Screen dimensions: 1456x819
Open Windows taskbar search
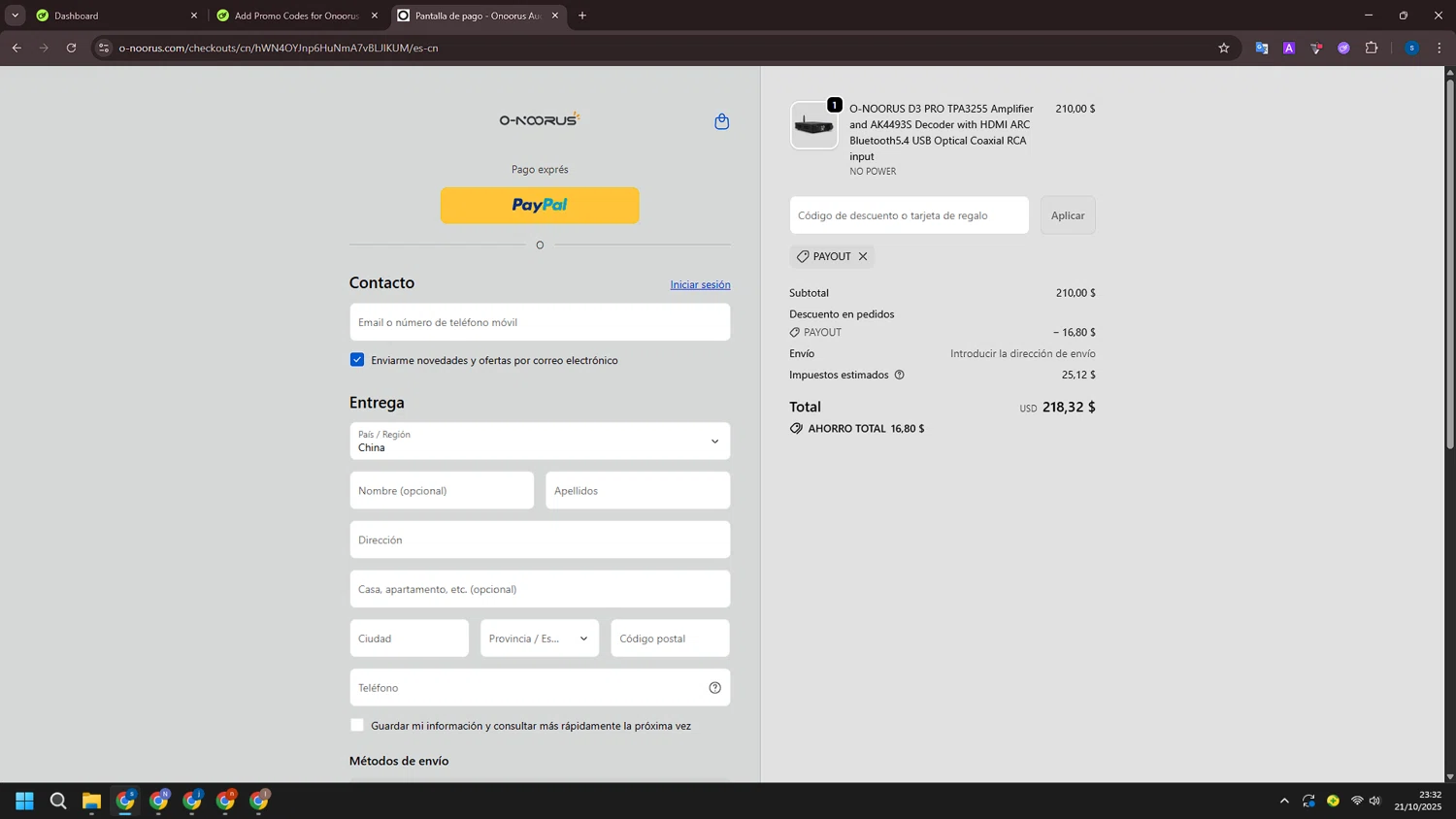point(58,801)
